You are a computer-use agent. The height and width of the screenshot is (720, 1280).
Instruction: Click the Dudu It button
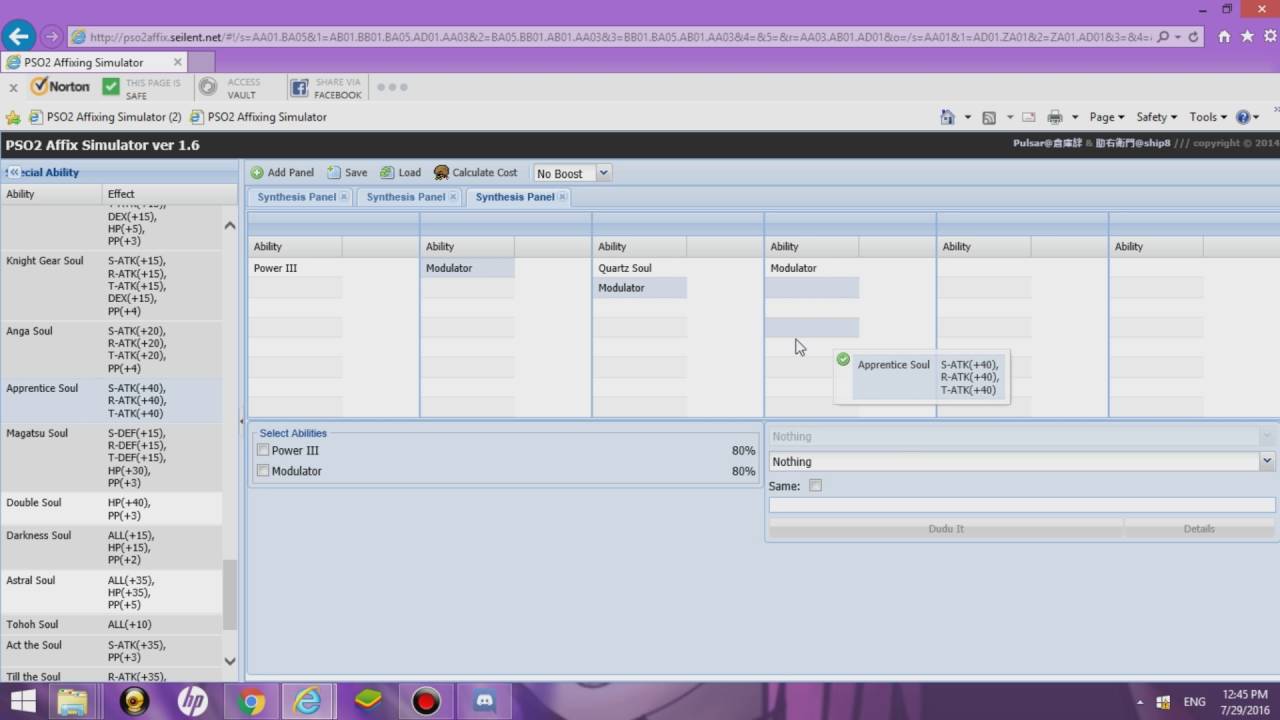(x=946, y=528)
